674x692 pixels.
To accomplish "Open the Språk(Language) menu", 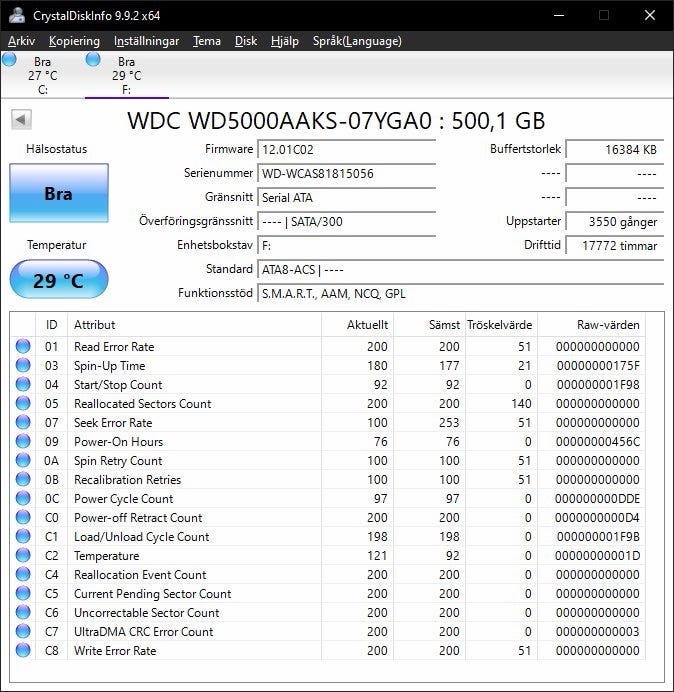I will pos(357,41).
